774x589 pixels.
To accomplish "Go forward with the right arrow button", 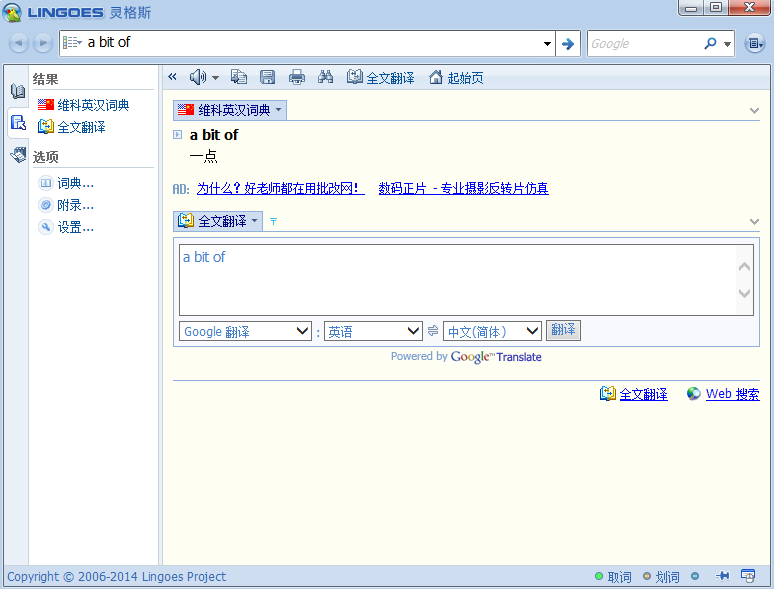I will point(43,43).
